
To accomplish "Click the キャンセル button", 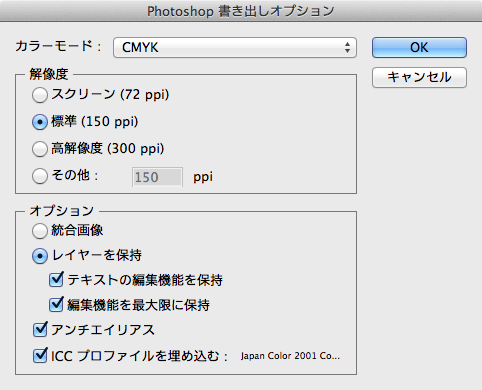I will [419, 77].
